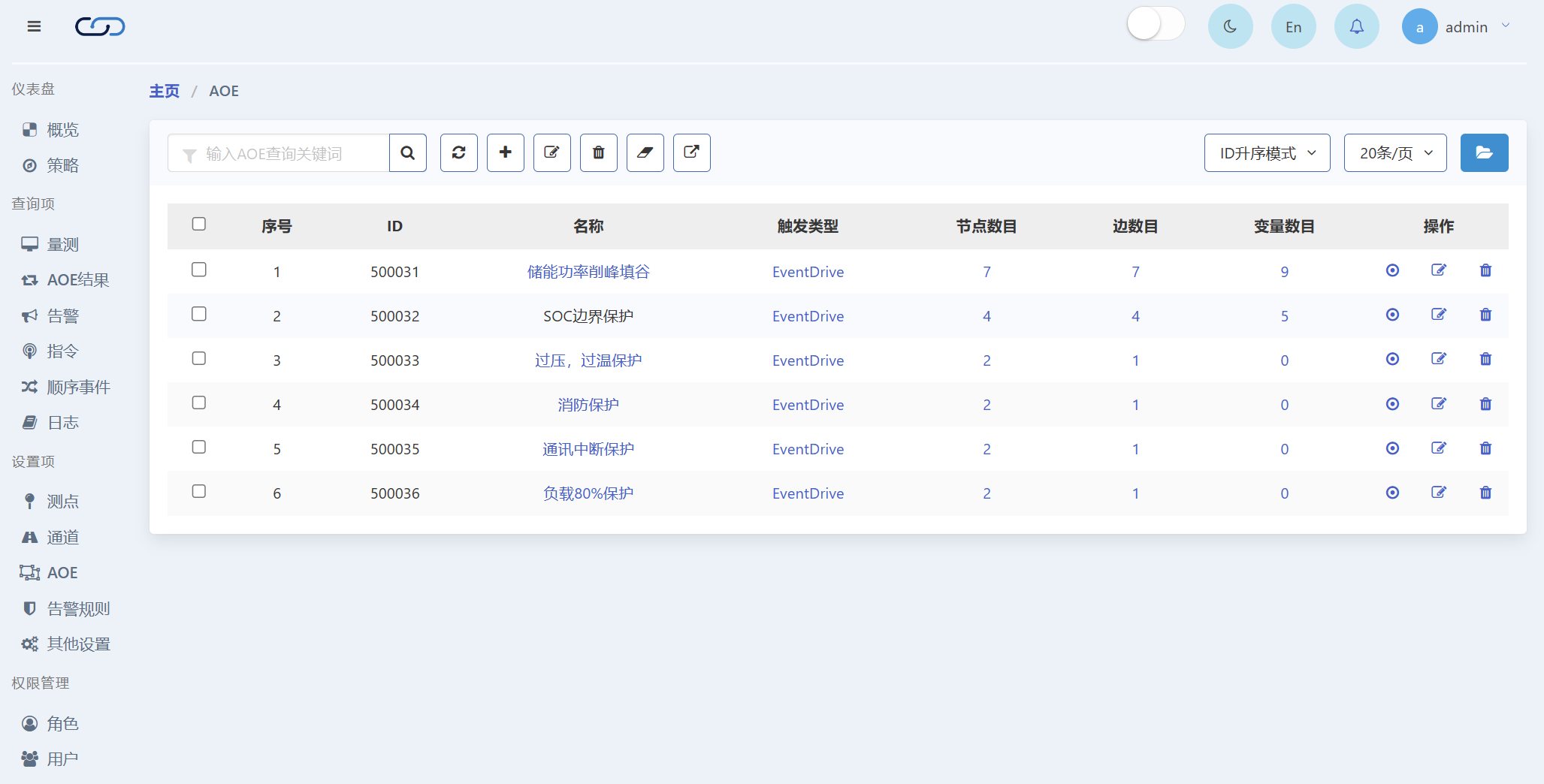Open the ID升序模式 sort dropdown
1544x784 pixels.
[x=1267, y=153]
